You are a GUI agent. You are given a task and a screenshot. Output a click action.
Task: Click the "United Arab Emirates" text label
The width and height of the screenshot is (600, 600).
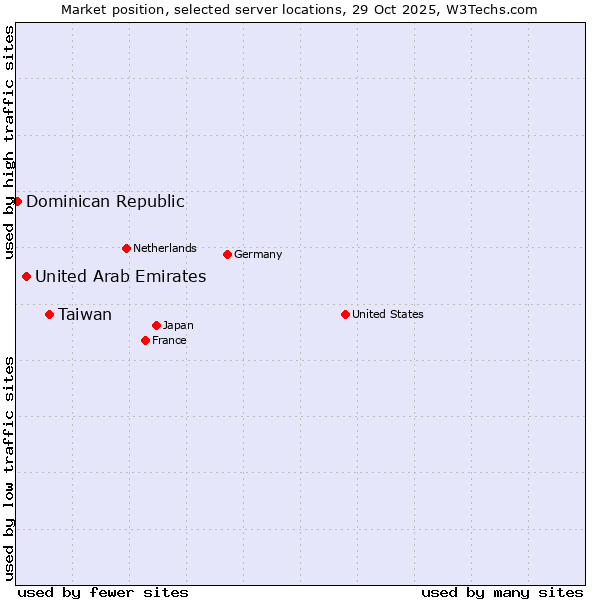tap(120, 276)
